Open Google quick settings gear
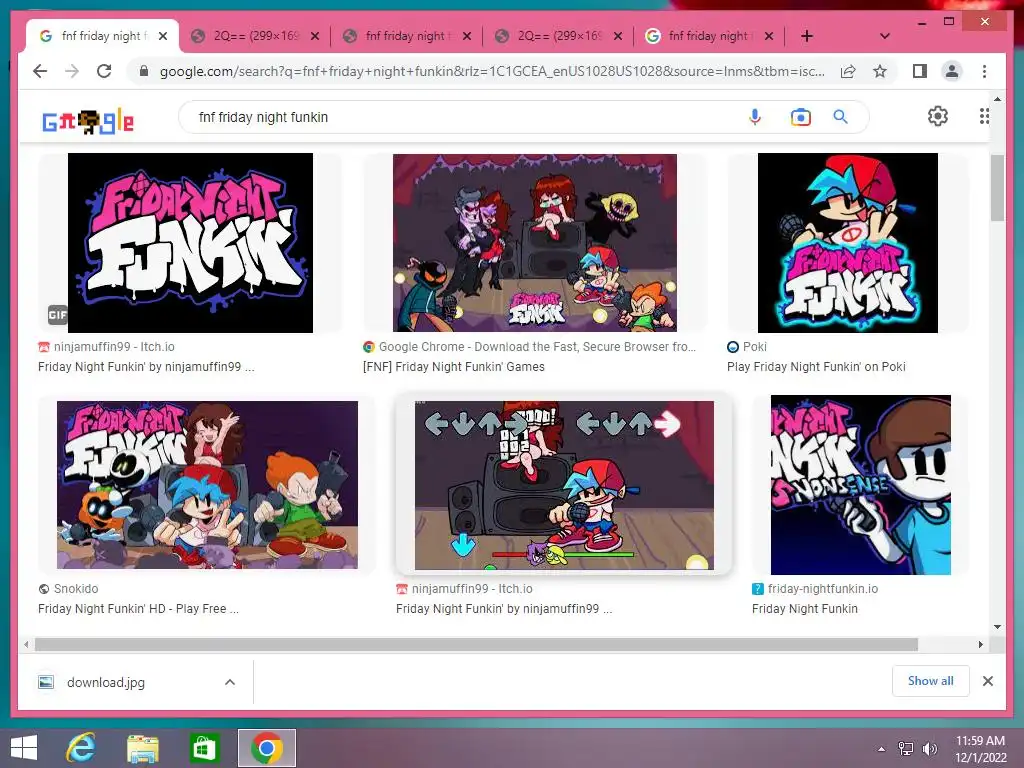This screenshot has width=1024, height=768. (x=938, y=116)
